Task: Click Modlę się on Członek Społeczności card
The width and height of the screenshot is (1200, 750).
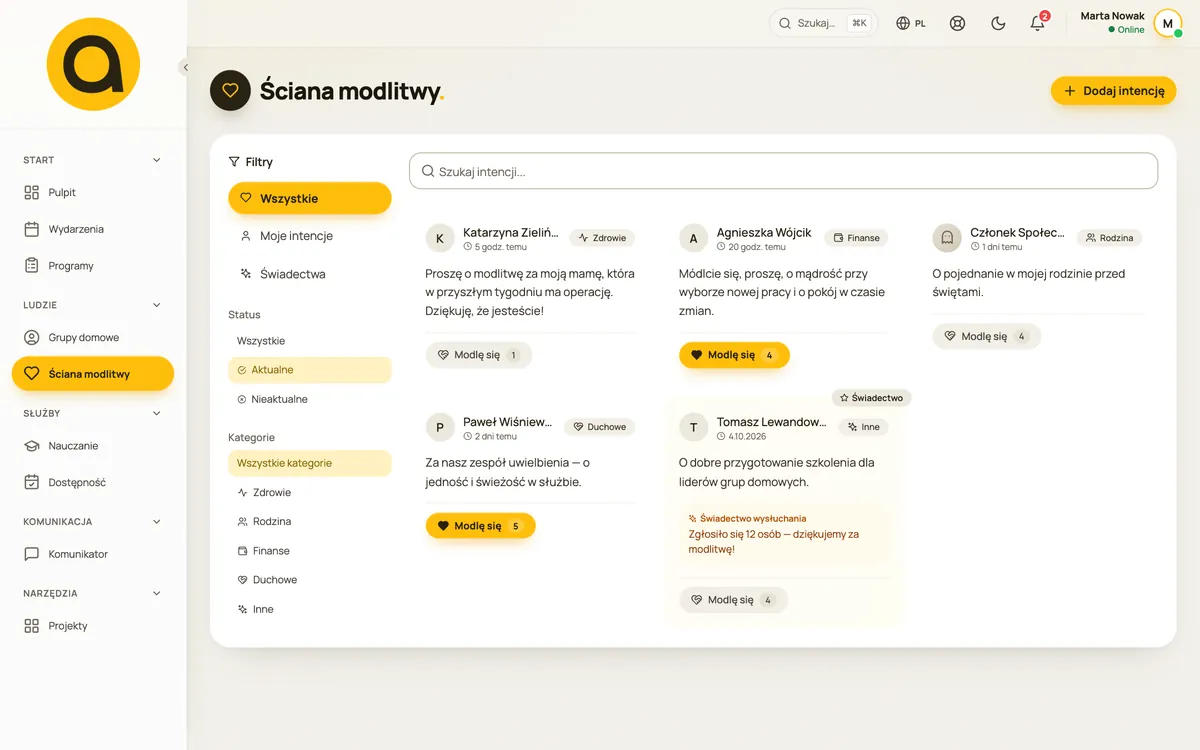Action: pyautogui.click(x=987, y=336)
